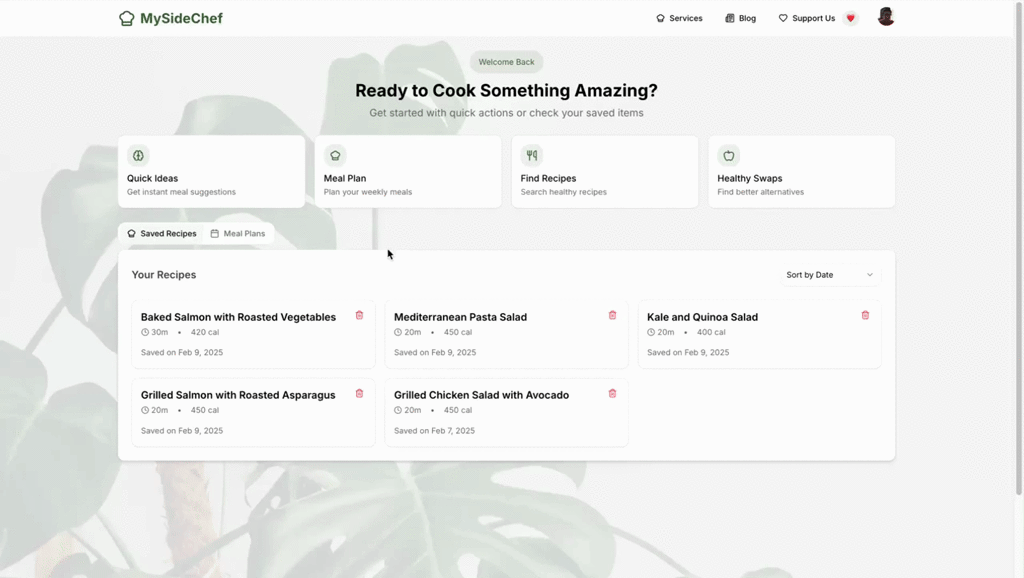Click the Meal Plan chef hat icon
This screenshot has width=1024, height=578.
coord(335,155)
